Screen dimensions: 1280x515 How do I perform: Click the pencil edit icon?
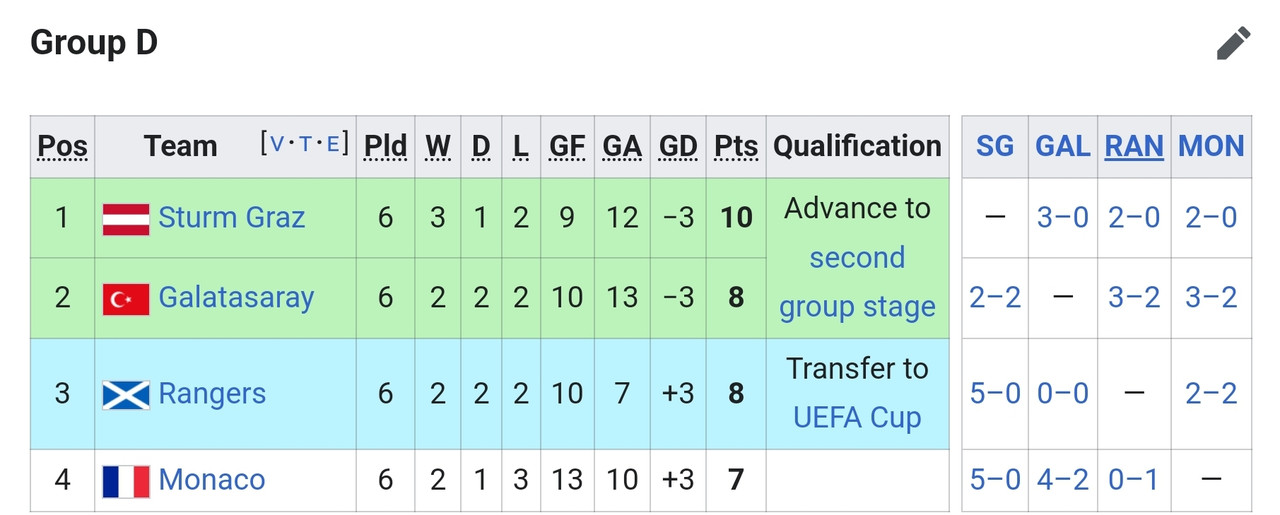pos(1233,44)
